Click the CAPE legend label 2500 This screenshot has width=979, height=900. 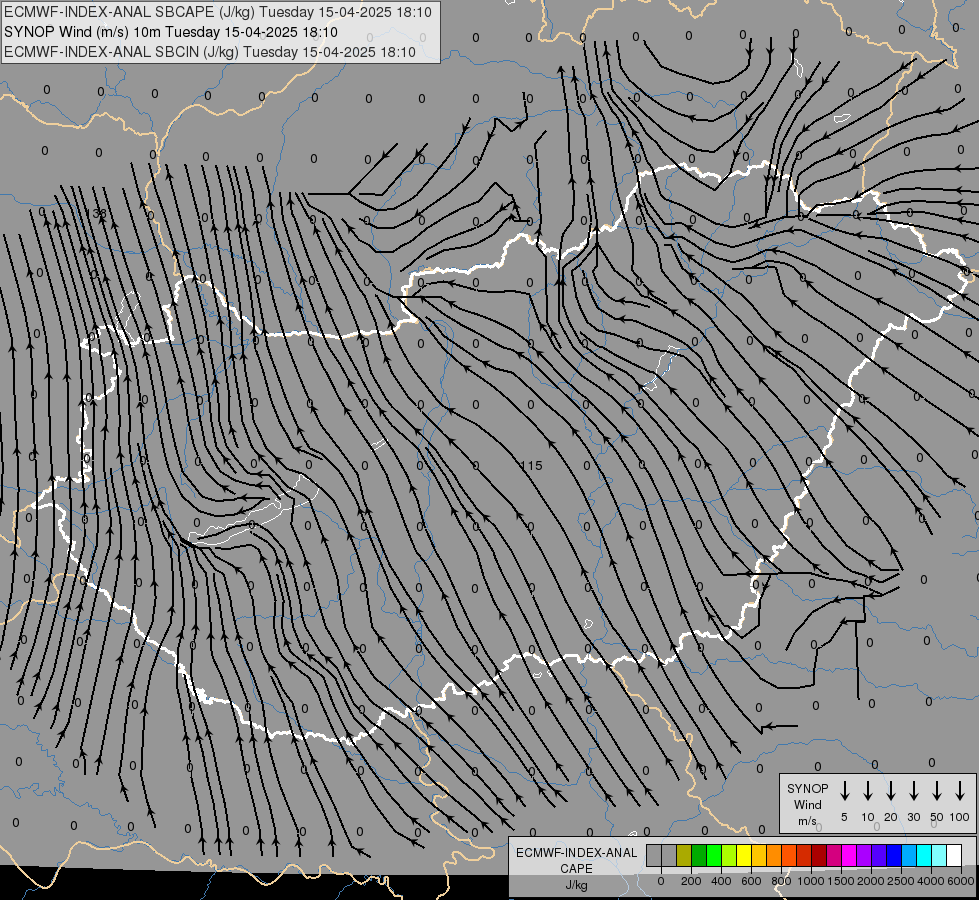(901, 881)
